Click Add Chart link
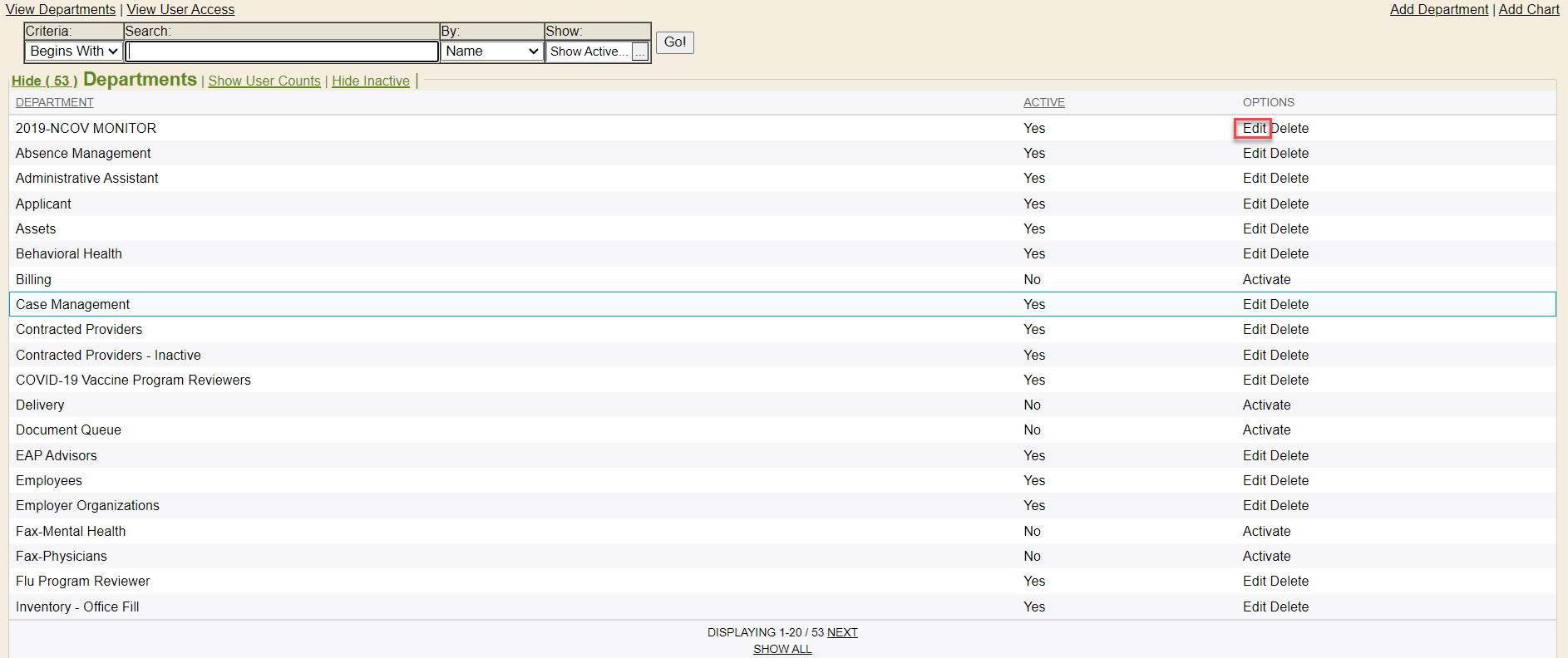Screen dimensions: 1568x658 (x=1528, y=9)
